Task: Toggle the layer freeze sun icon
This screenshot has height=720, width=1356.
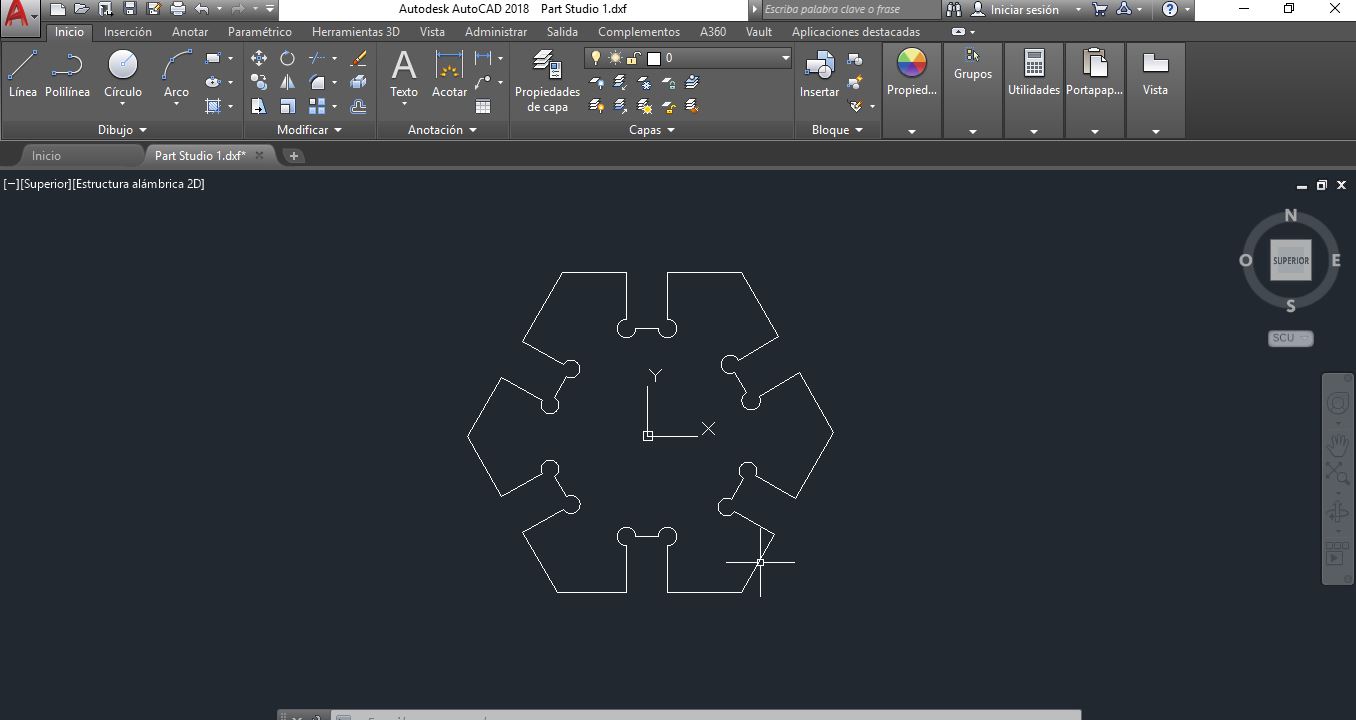Action: point(615,58)
